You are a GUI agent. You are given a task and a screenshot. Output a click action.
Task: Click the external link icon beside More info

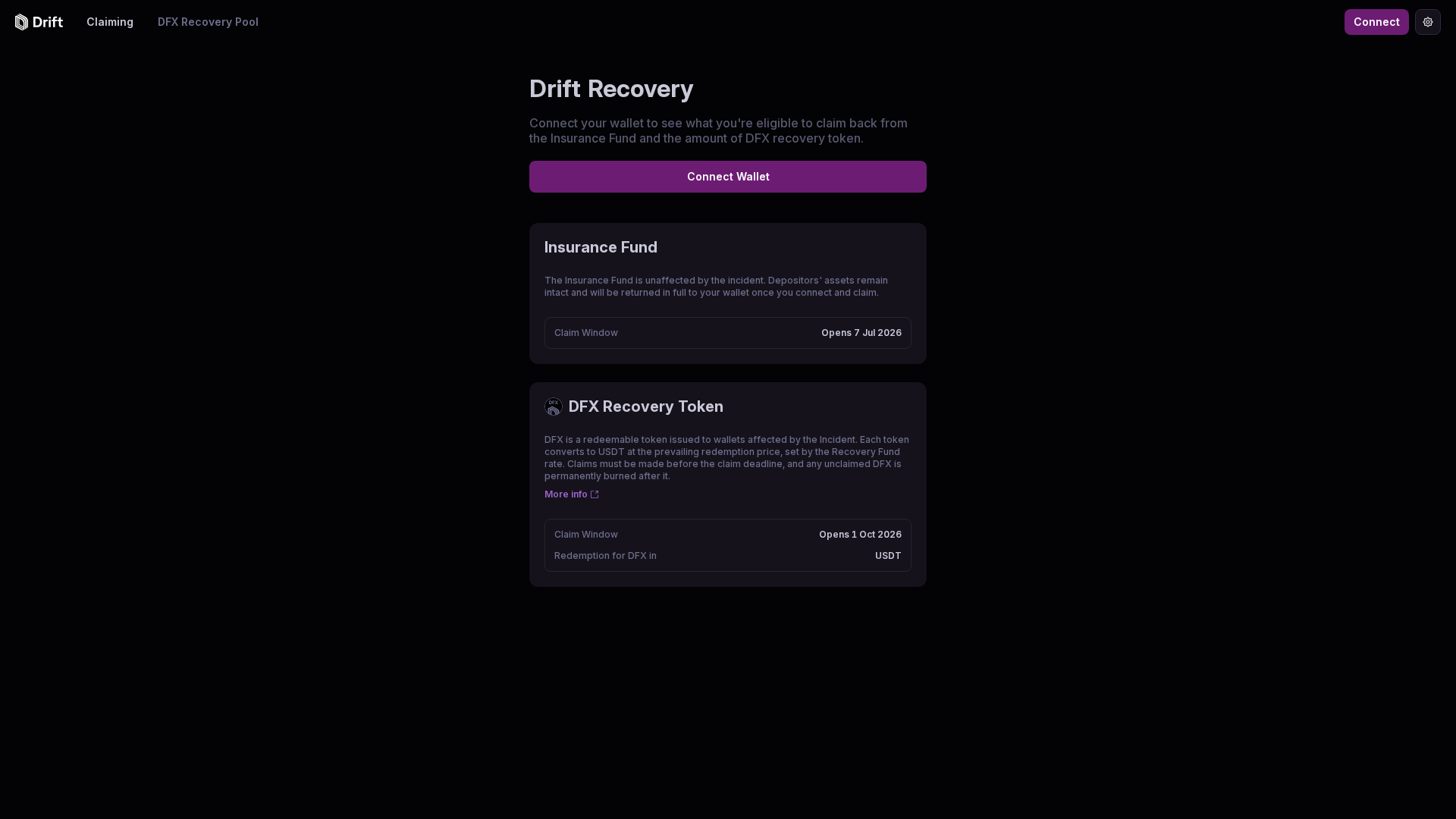595,494
